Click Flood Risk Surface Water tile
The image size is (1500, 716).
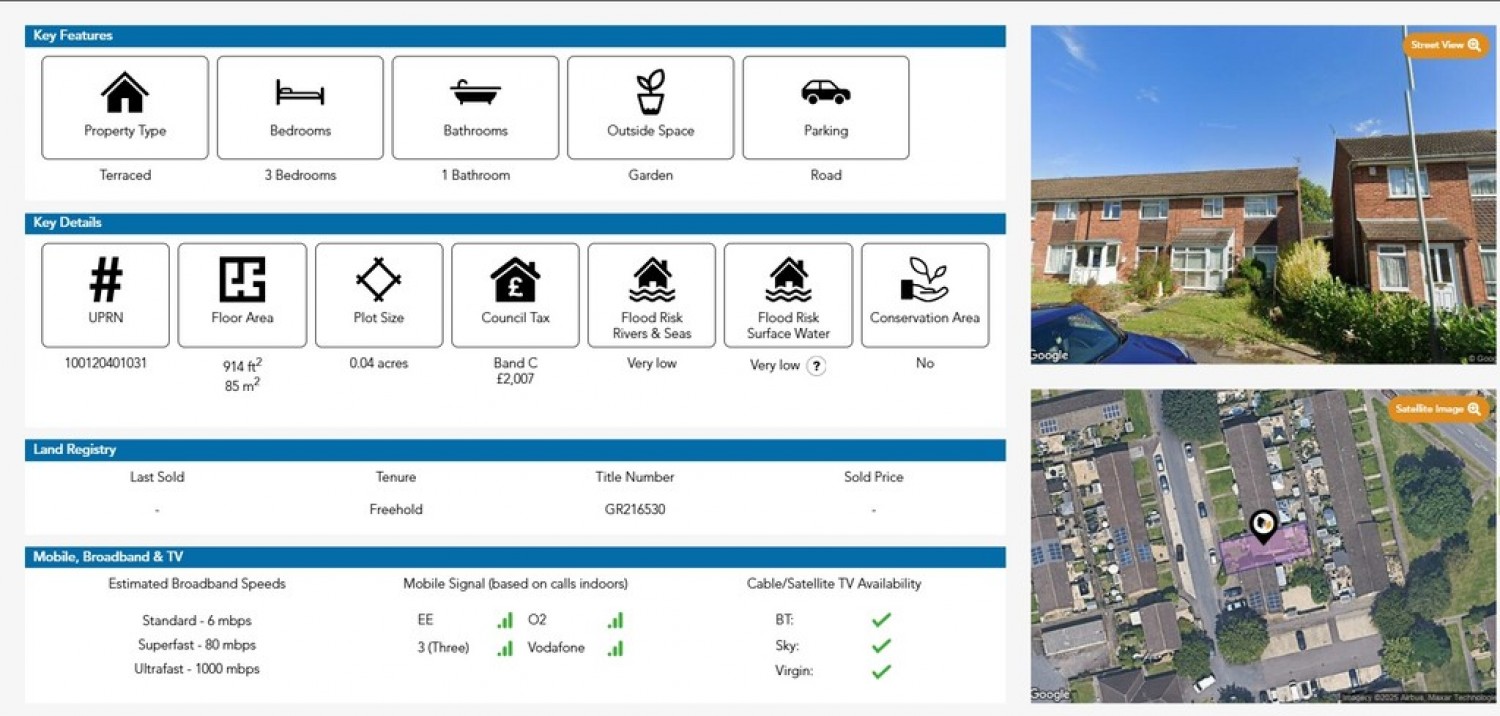(x=788, y=295)
